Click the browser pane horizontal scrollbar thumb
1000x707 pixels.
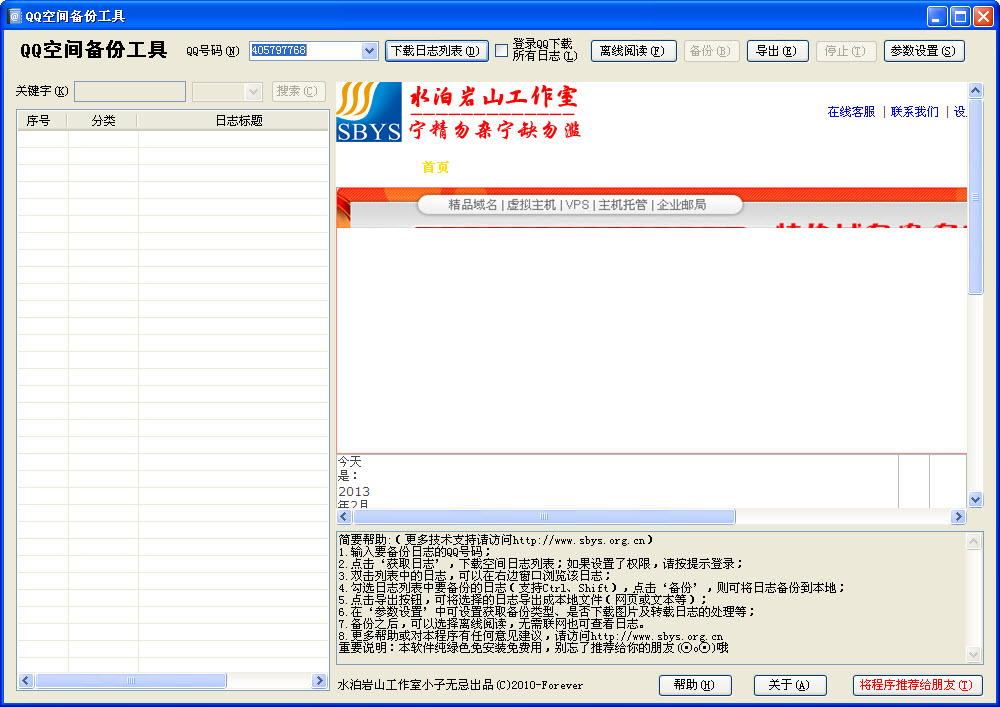click(x=544, y=516)
